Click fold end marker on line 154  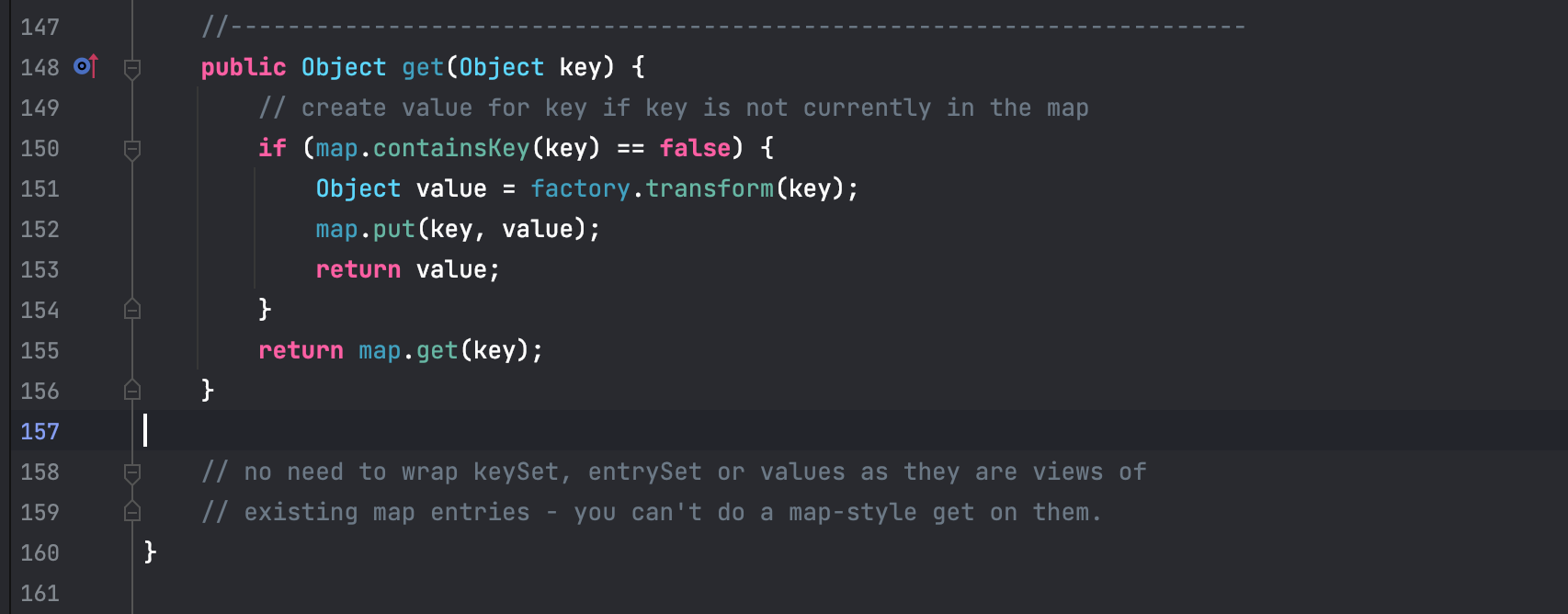132,310
